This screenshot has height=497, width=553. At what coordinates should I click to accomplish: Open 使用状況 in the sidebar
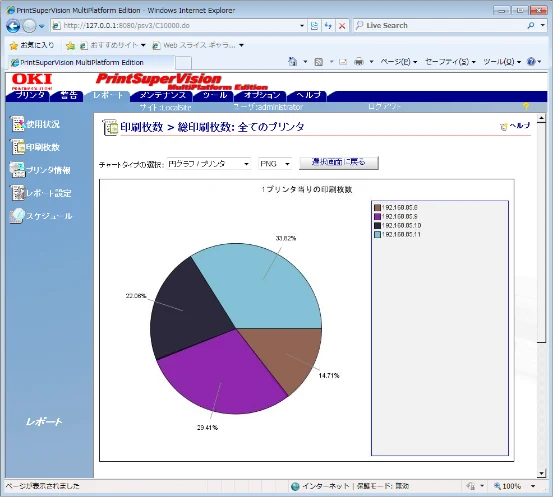(x=35, y=124)
